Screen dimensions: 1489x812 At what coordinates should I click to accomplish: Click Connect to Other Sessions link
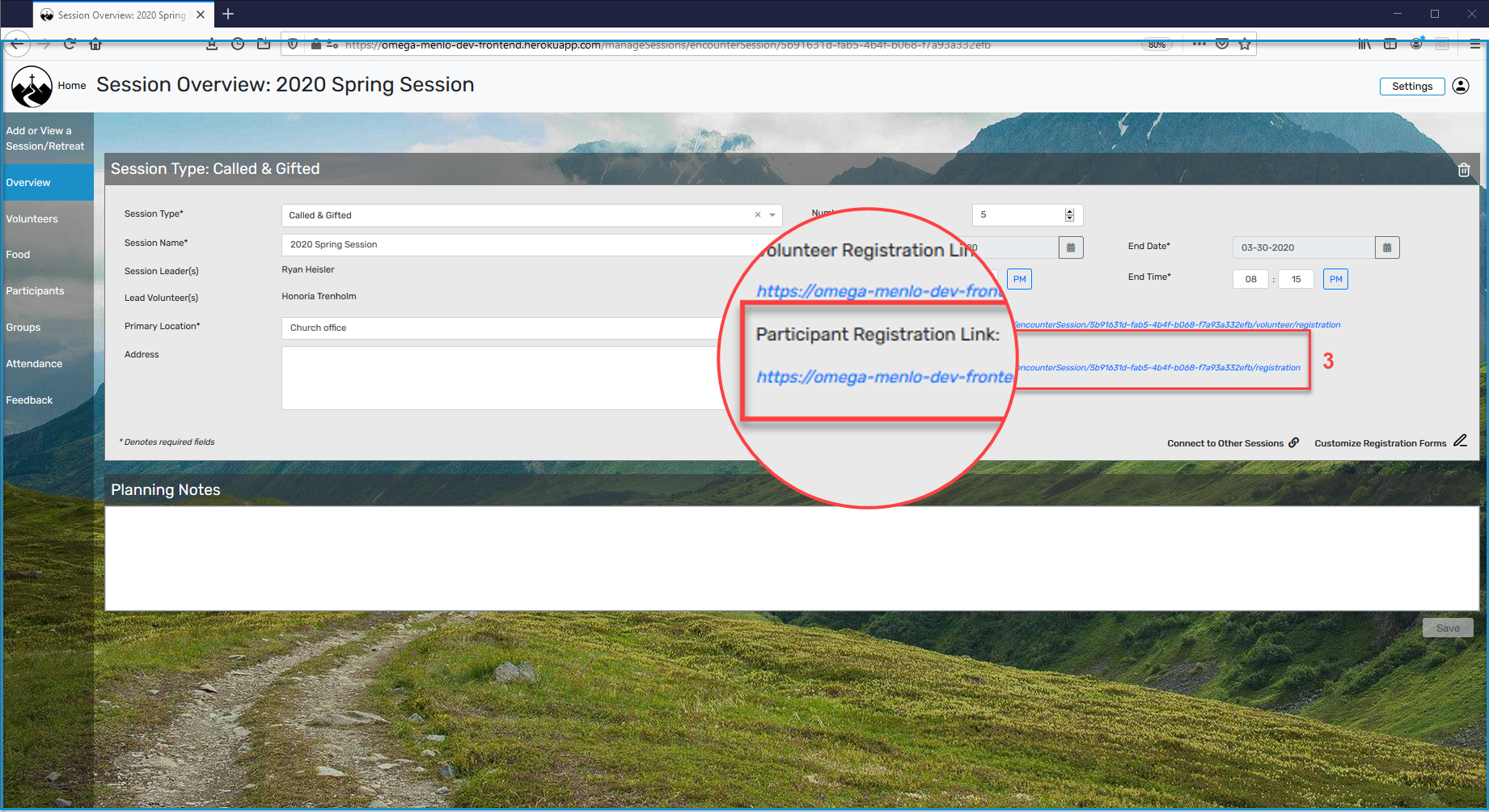click(1225, 443)
